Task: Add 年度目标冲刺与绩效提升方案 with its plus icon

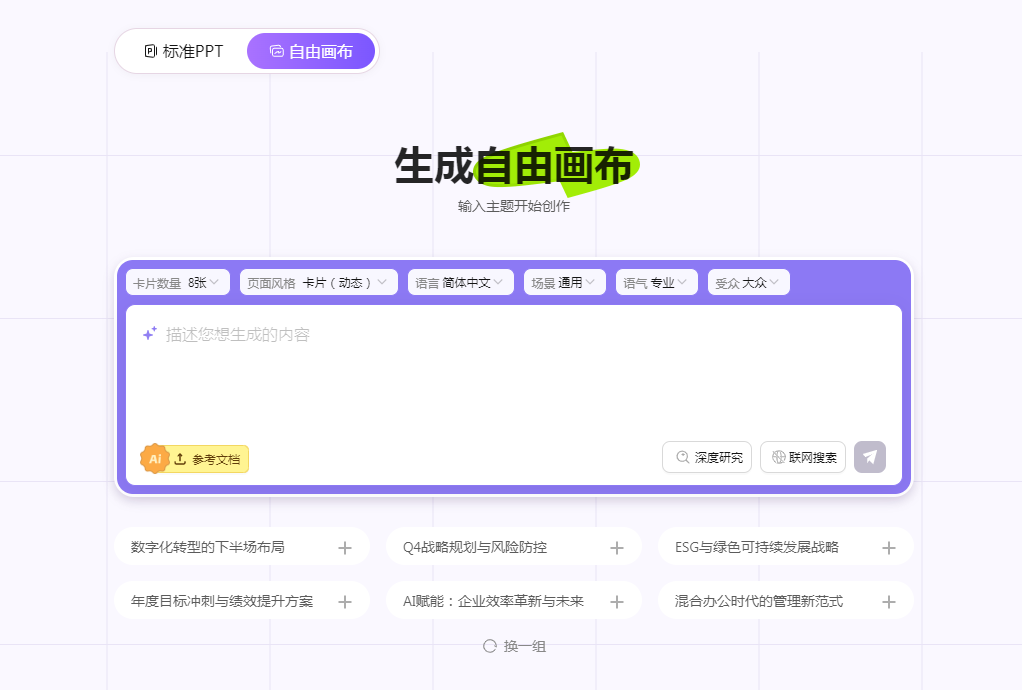Action: coord(345,602)
